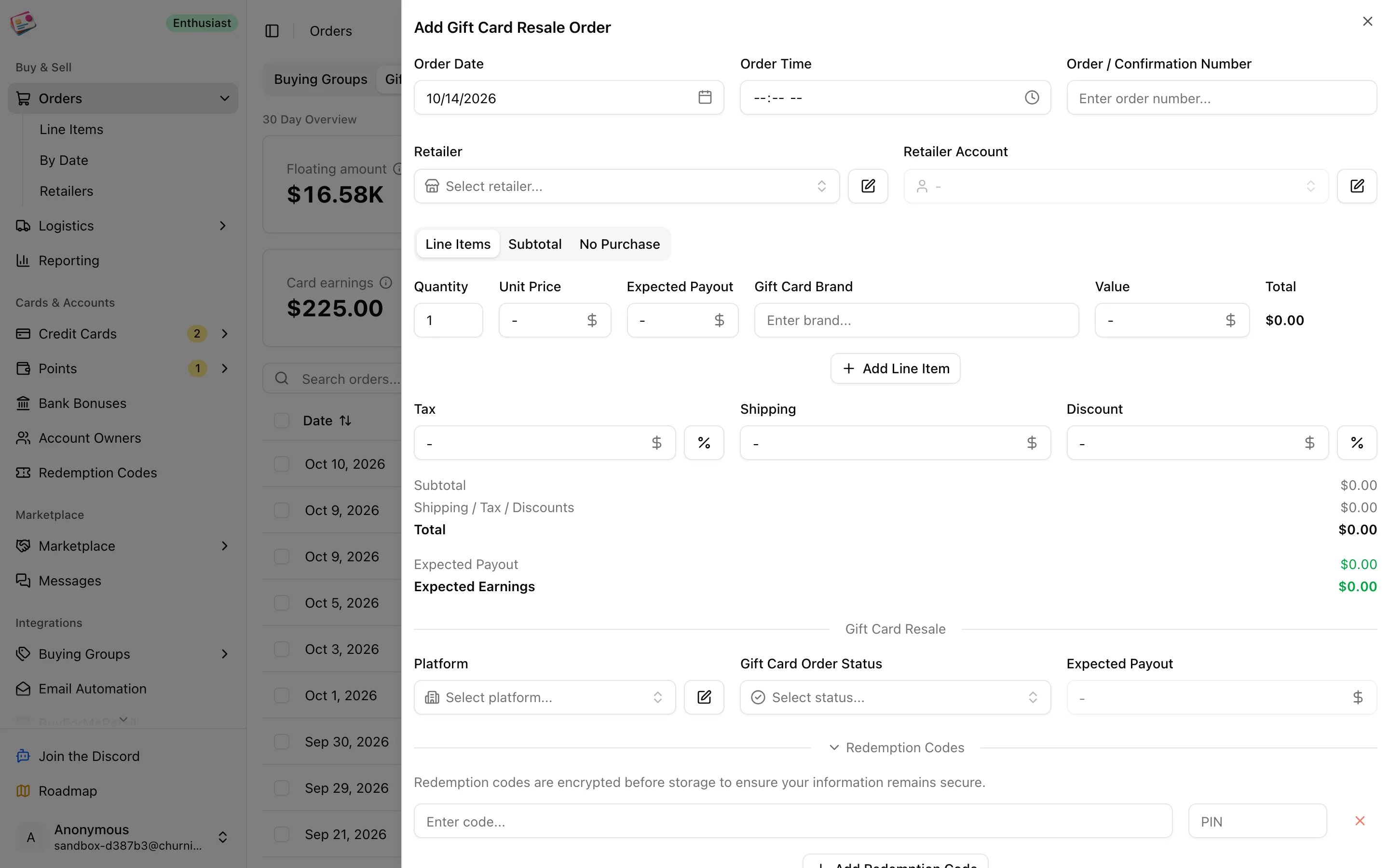Expand the Credit Cards sidebar group
1389x868 pixels.
[x=225, y=334]
